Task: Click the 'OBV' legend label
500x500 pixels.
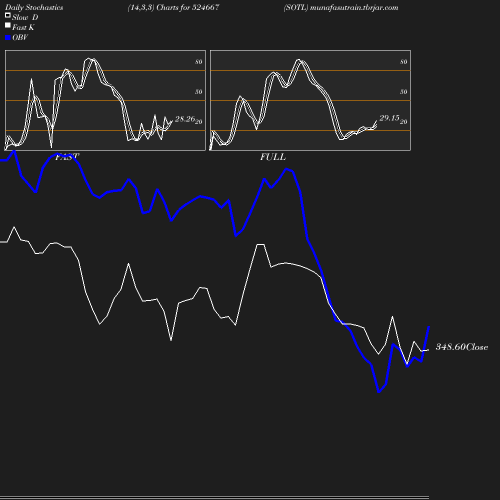Action: tap(20, 37)
